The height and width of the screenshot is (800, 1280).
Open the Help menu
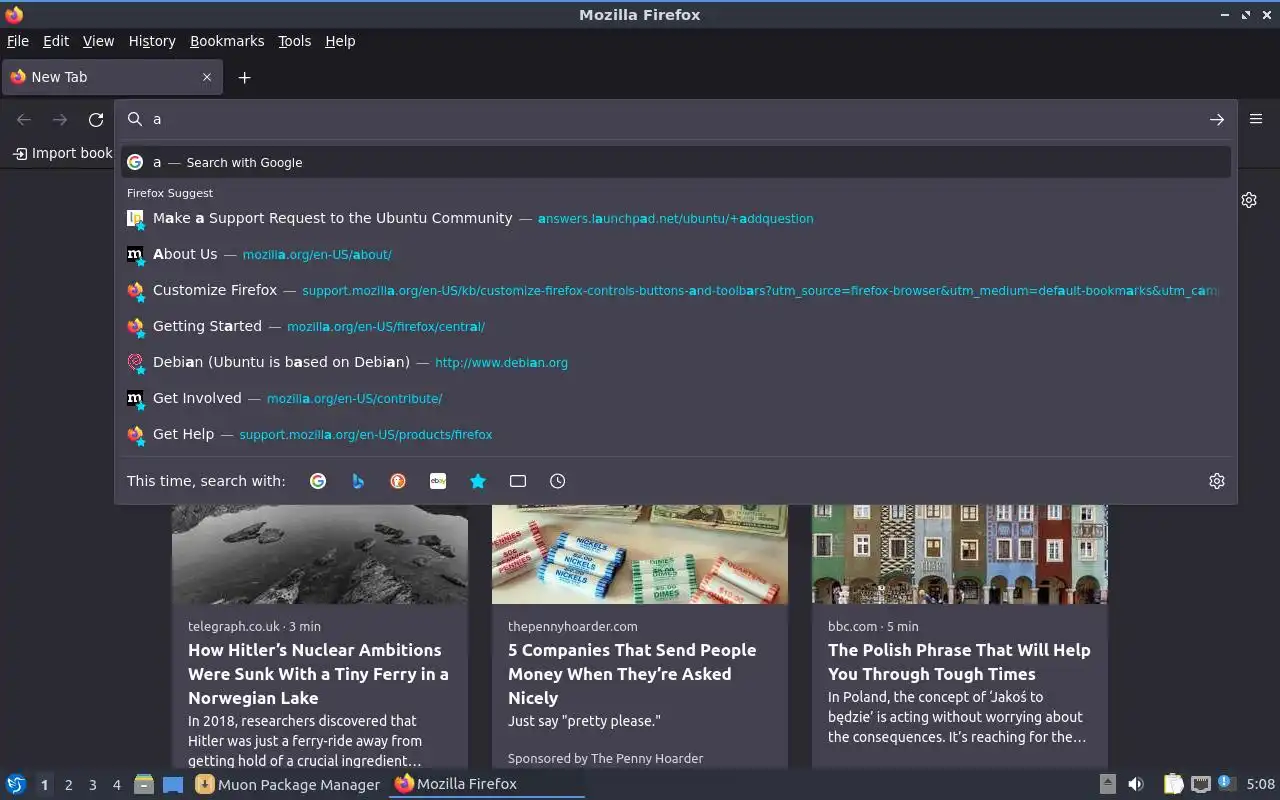[x=340, y=41]
